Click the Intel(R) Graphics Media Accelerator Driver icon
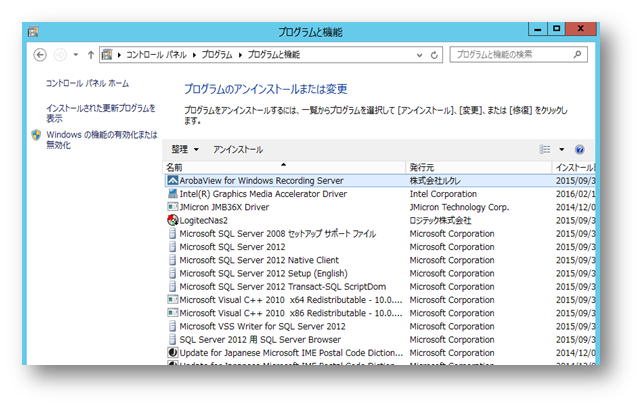Image resolution: width=642 pixels, height=407 pixels. 173,194
